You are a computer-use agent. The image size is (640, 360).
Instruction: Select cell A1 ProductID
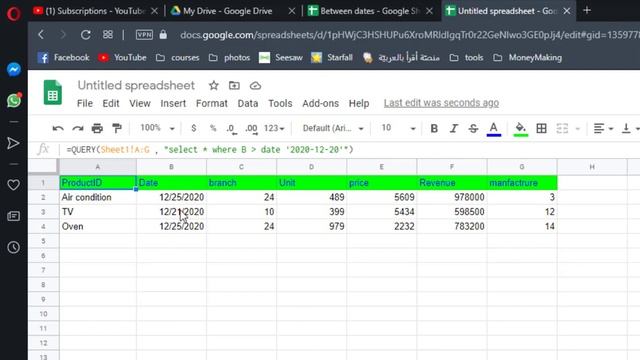pyautogui.click(x=98, y=182)
